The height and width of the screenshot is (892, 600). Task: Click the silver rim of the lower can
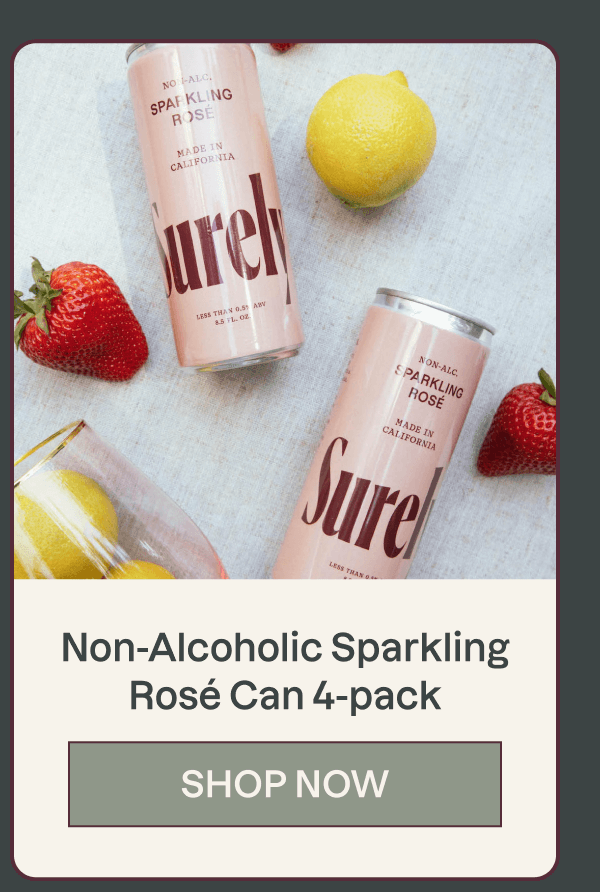pos(433,314)
